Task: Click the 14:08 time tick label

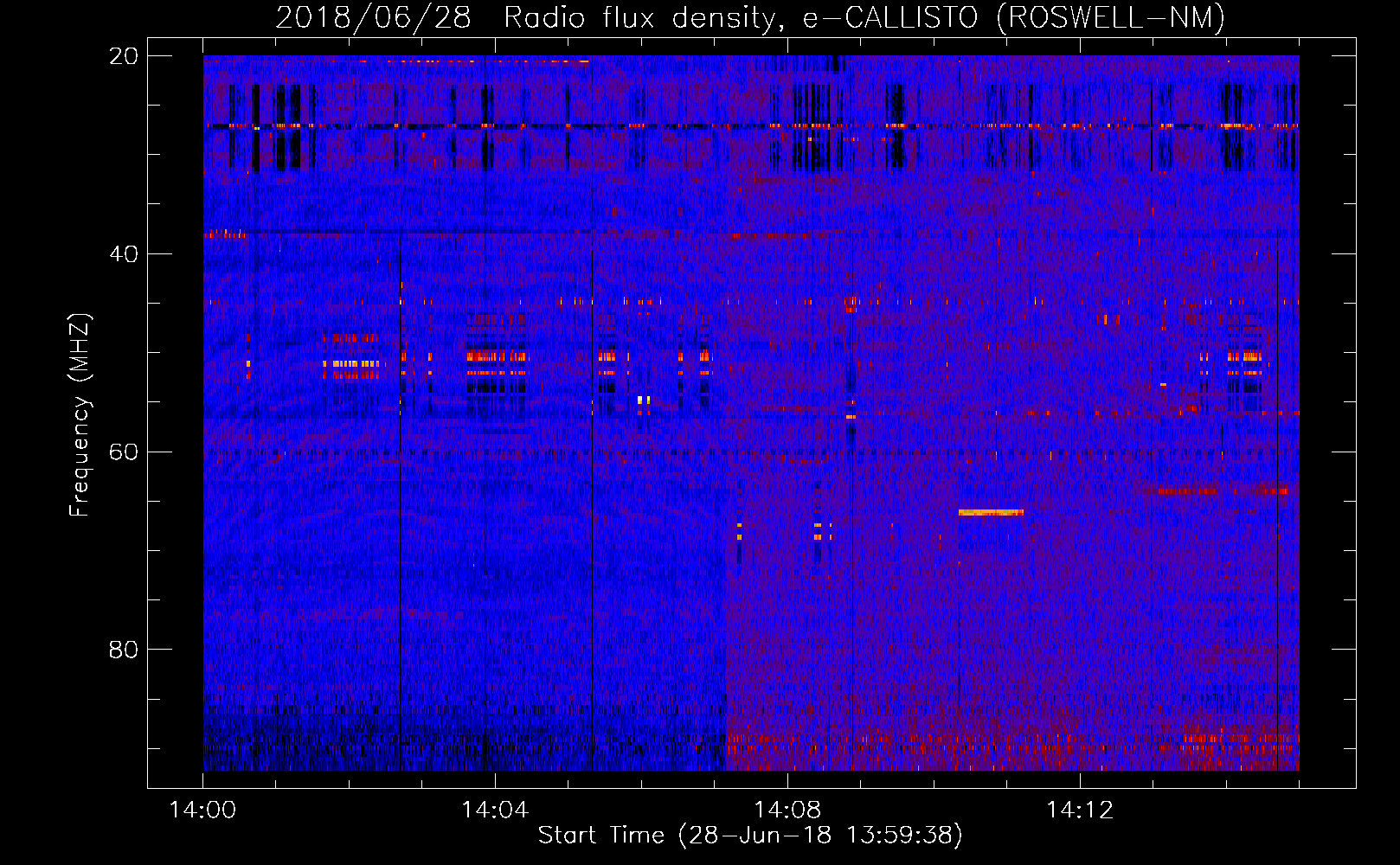Action: point(787,811)
